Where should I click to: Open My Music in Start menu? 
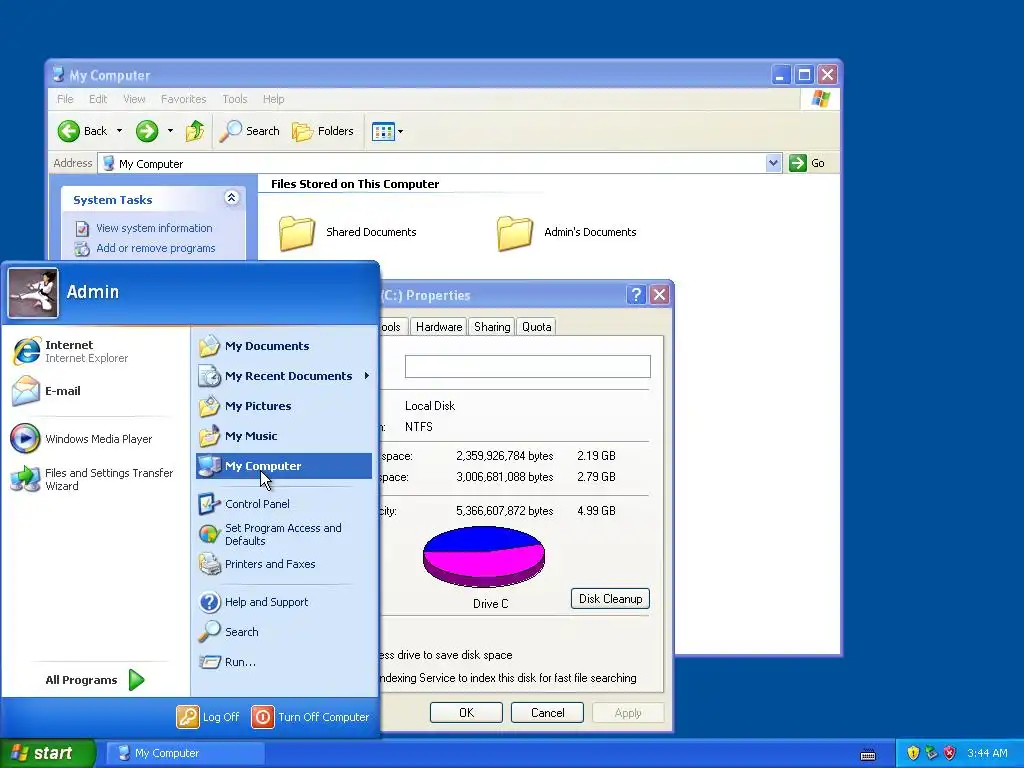click(284, 436)
